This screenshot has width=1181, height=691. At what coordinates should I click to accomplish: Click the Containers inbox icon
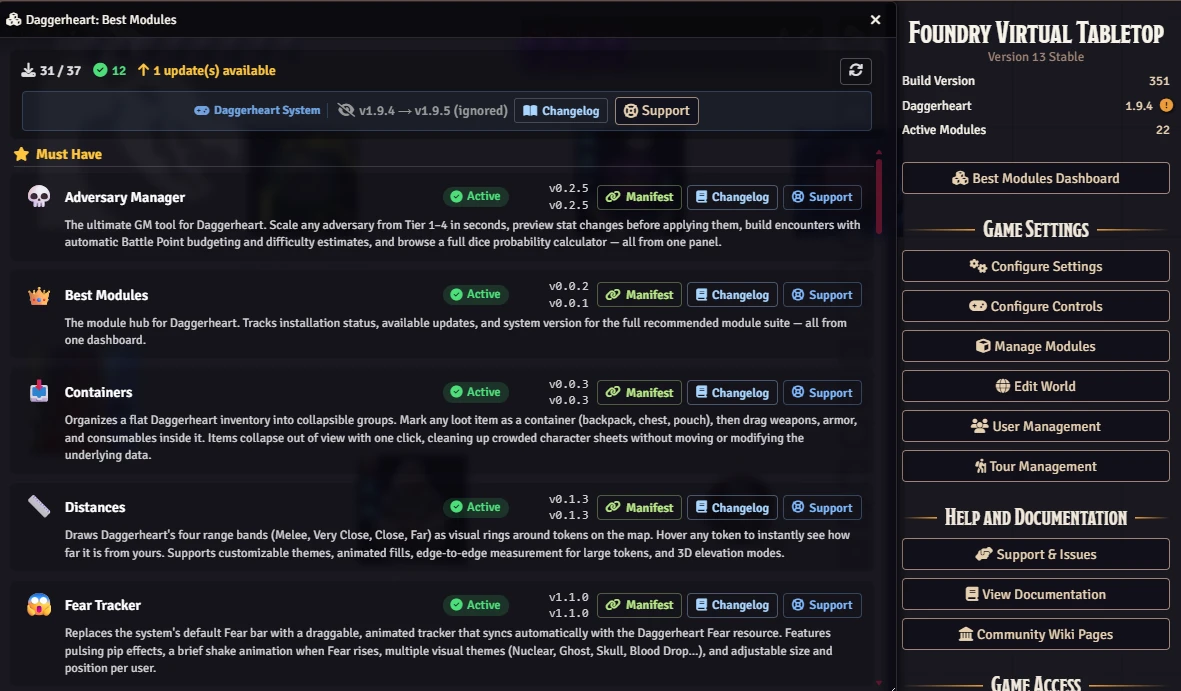tap(38, 392)
